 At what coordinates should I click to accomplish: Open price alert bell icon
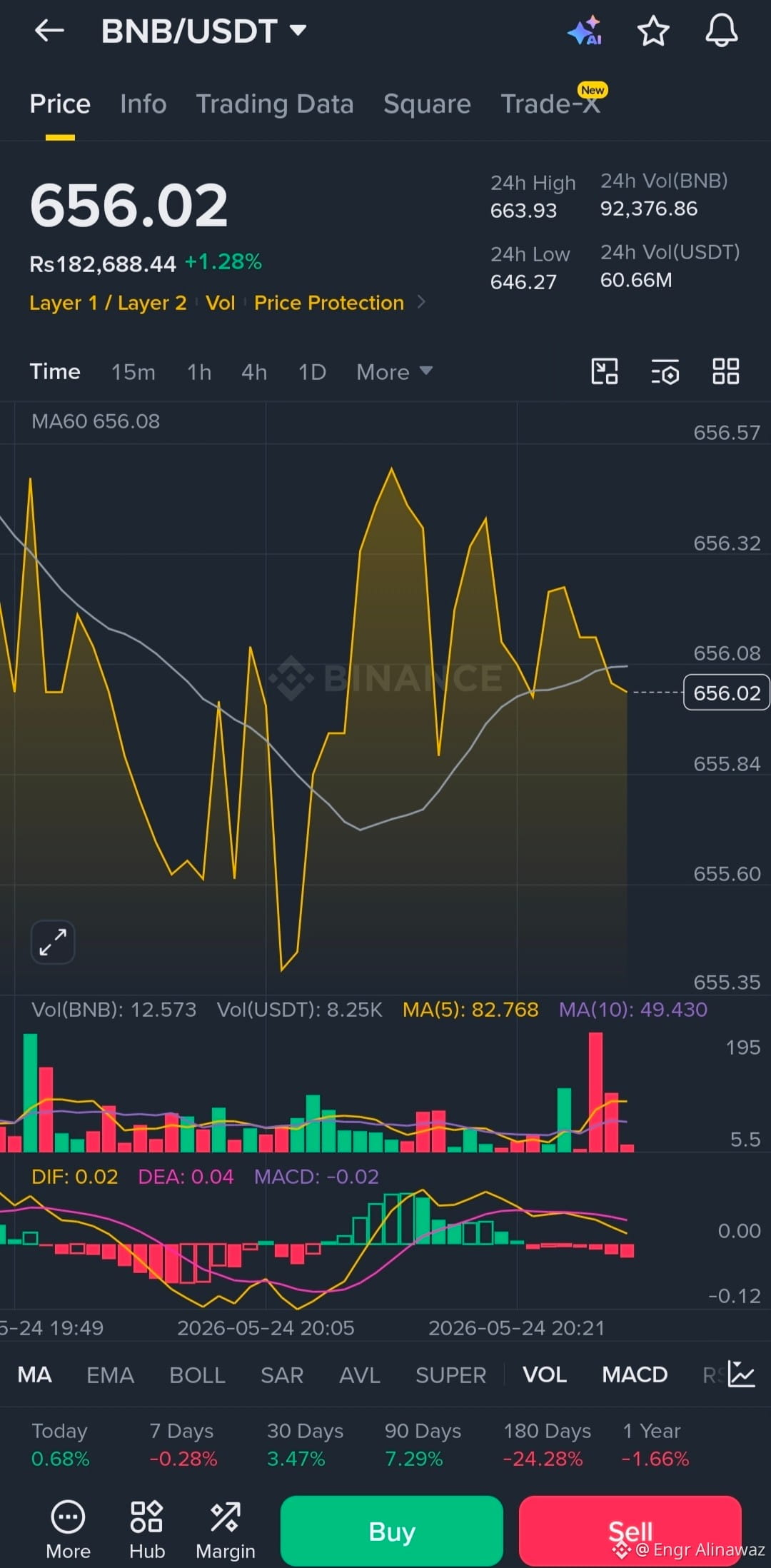tap(722, 31)
